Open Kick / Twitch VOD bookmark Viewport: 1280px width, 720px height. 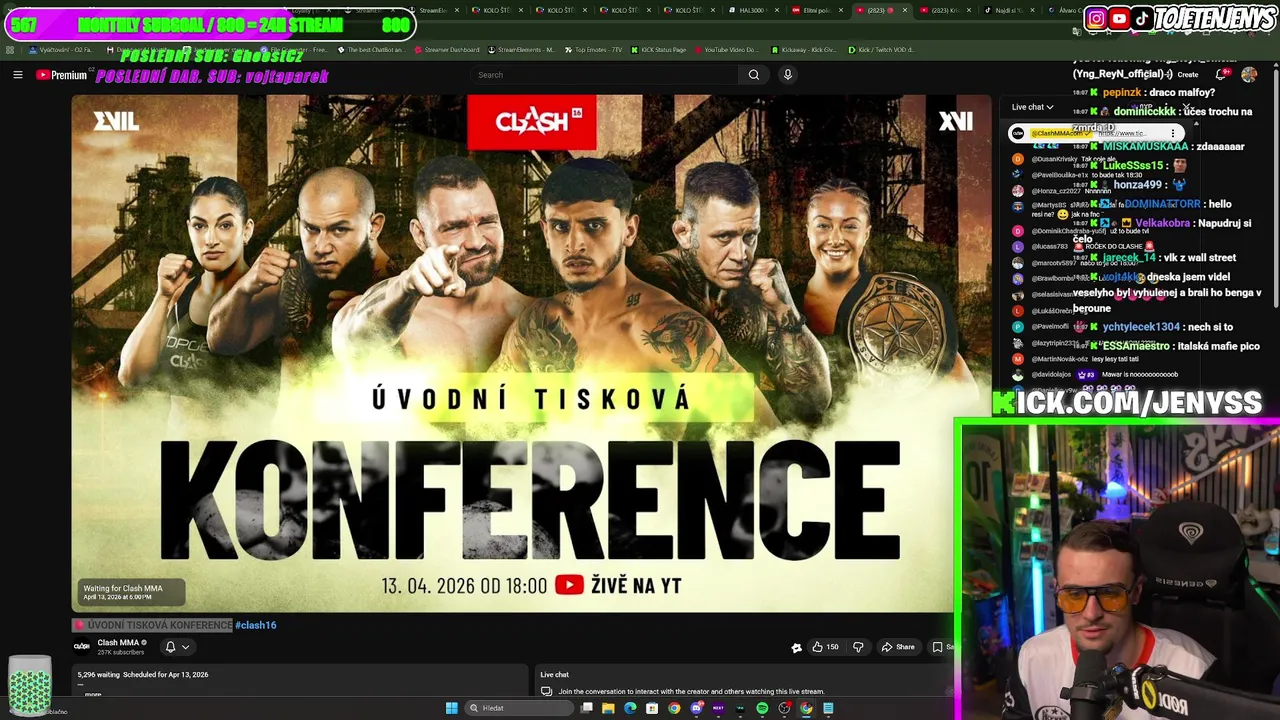[x=881, y=50]
